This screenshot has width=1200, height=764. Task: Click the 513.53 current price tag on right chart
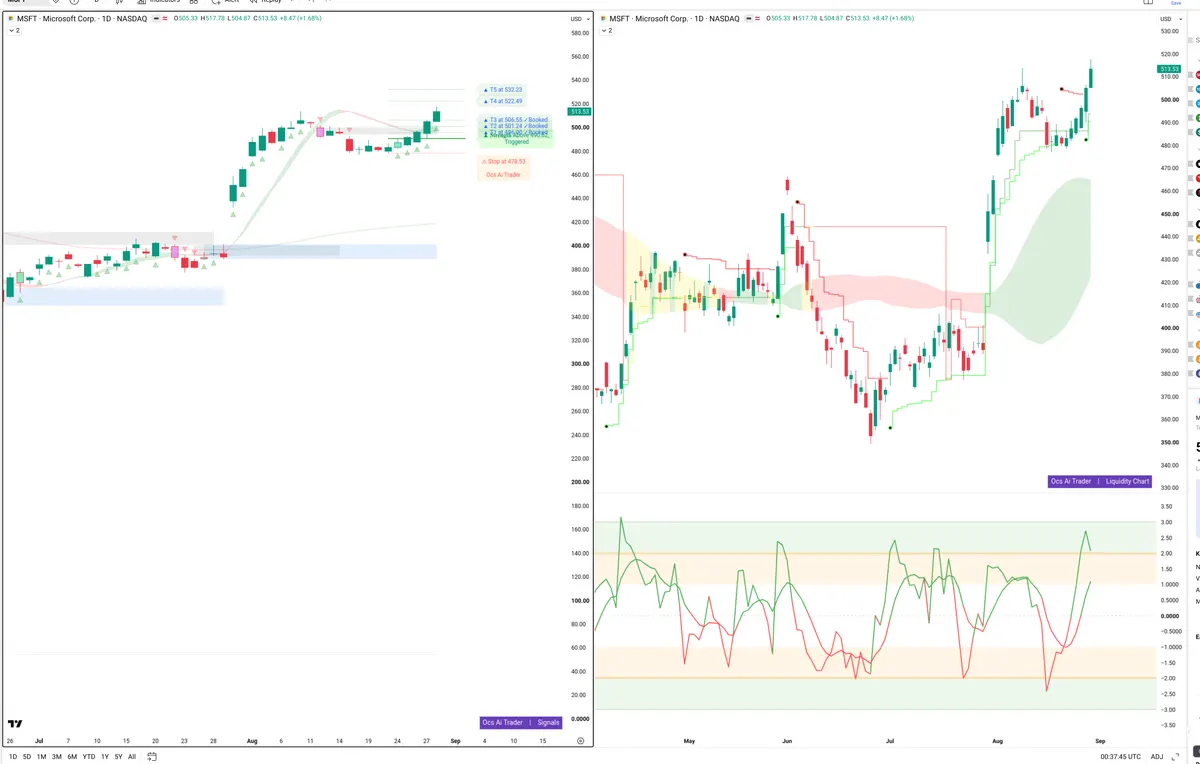pyautogui.click(x=1170, y=69)
